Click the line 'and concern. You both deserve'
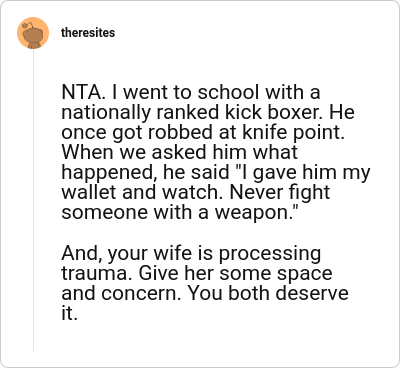400x368 pixels. [x=205, y=293]
